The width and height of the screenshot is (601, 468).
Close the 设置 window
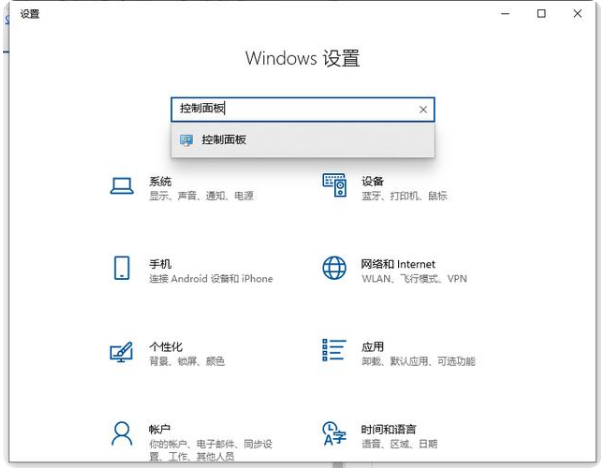click(x=577, y=14)
